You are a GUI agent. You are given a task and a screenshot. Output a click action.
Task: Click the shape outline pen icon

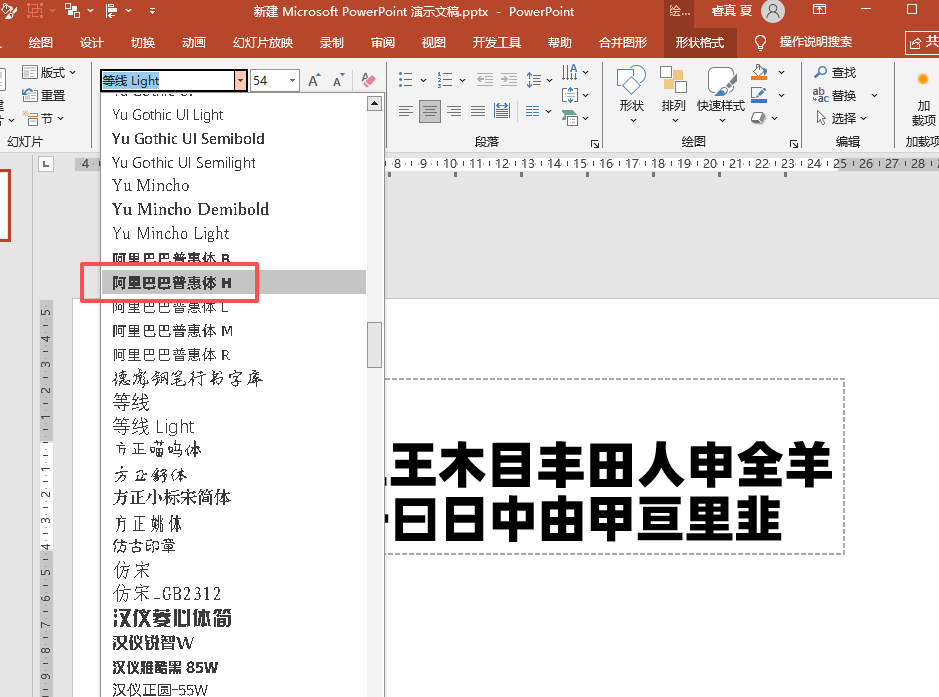[x=759, y=95]
